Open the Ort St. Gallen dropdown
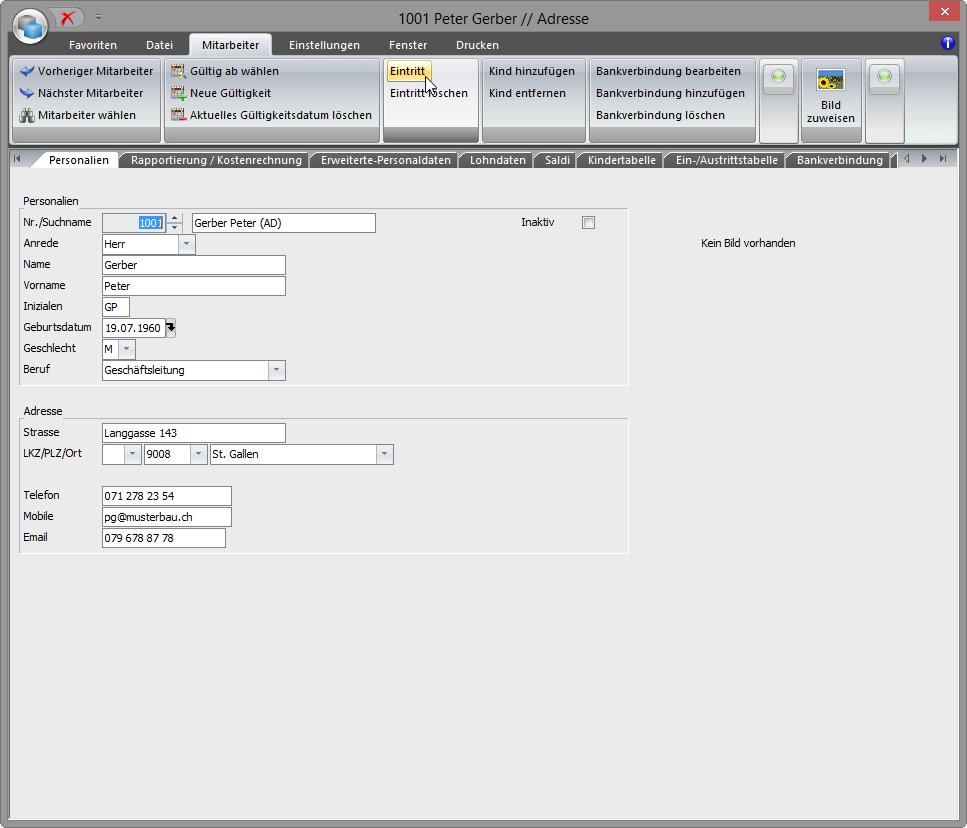 point(384,455)
